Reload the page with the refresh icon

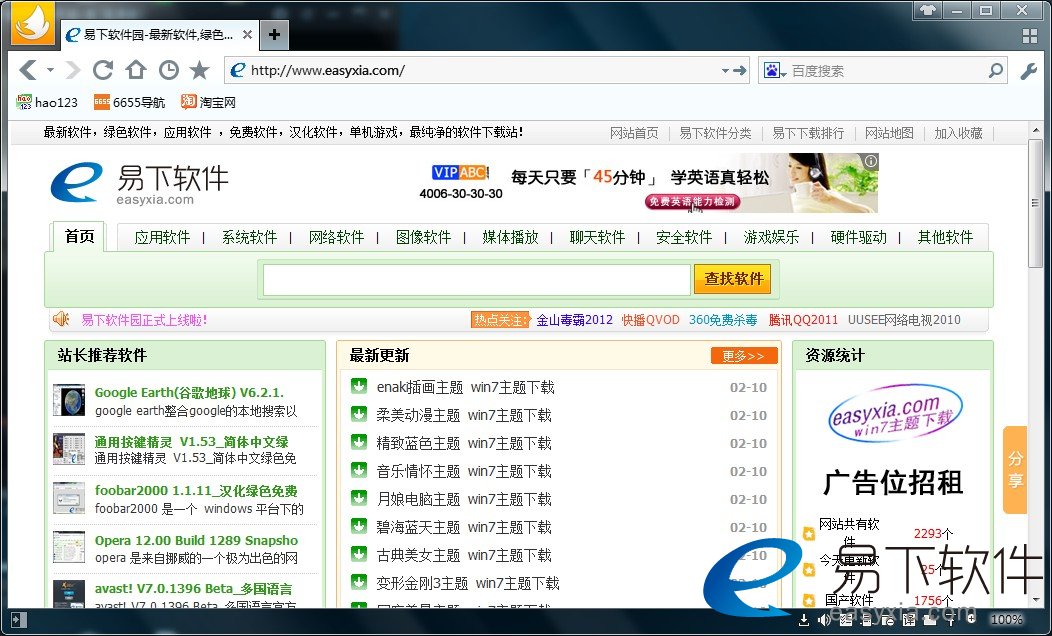pos(102,70)
